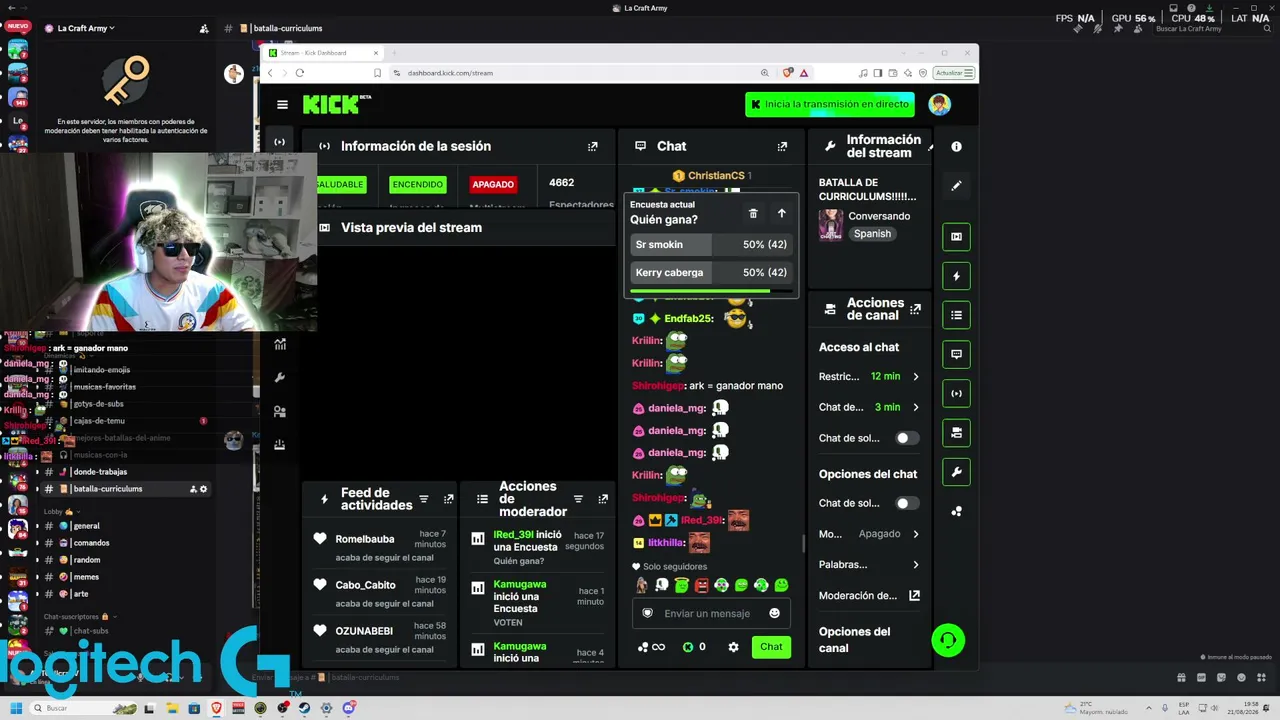Open the Brave browser taskbar icon
The image size is (1280, 720).
point(217,708)
